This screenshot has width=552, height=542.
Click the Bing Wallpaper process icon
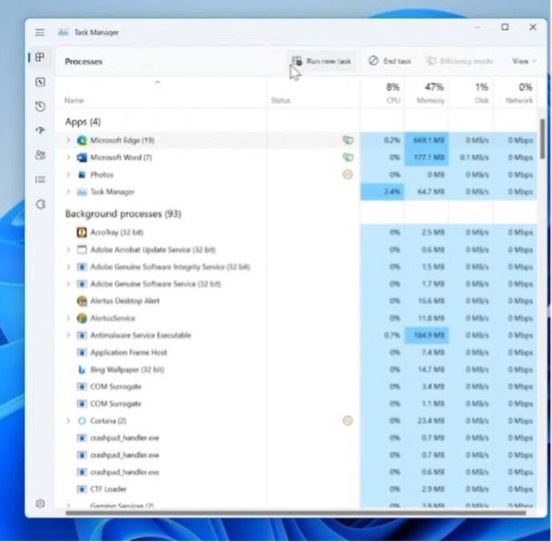click(82, 370)
